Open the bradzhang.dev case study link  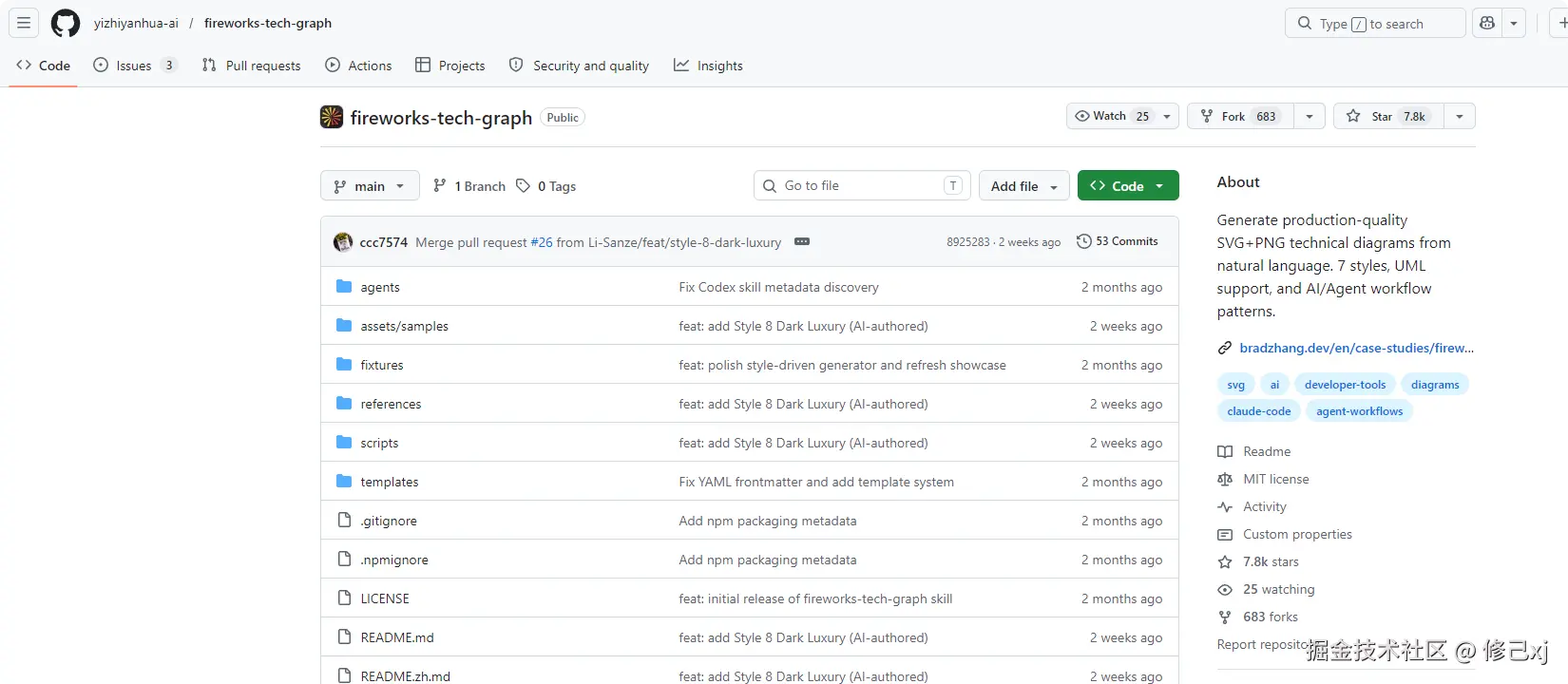coord(1357,349)
